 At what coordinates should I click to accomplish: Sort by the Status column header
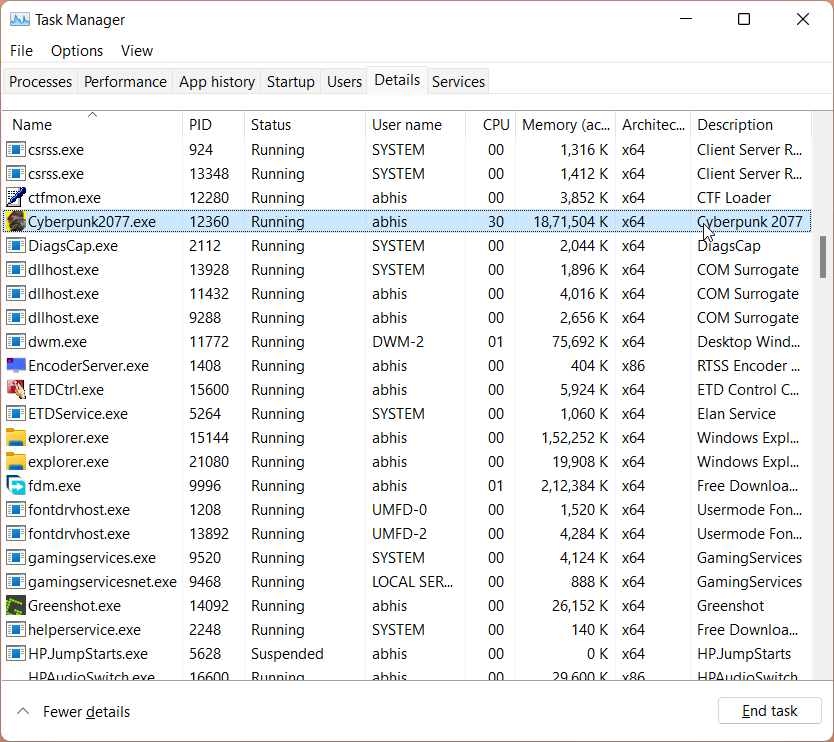click(305, 124)
